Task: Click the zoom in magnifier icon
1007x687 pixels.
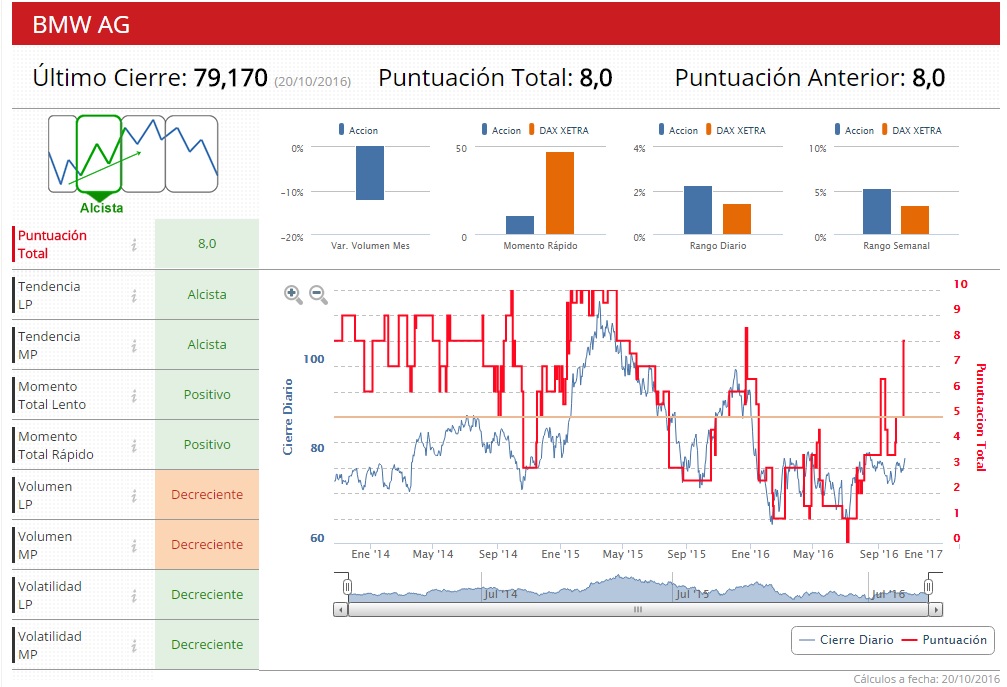Action: [x=293, y=295]
